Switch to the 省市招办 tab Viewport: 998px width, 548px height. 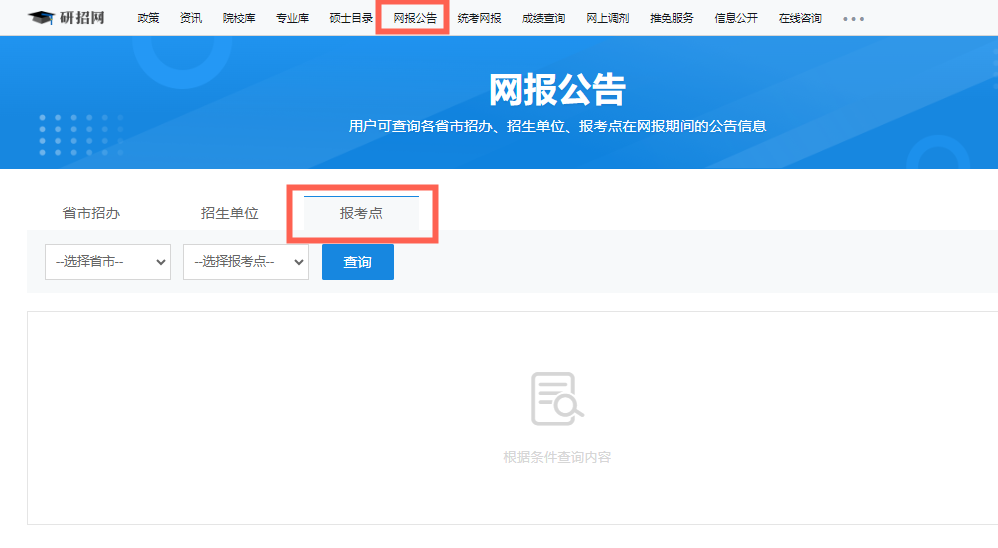91,213
